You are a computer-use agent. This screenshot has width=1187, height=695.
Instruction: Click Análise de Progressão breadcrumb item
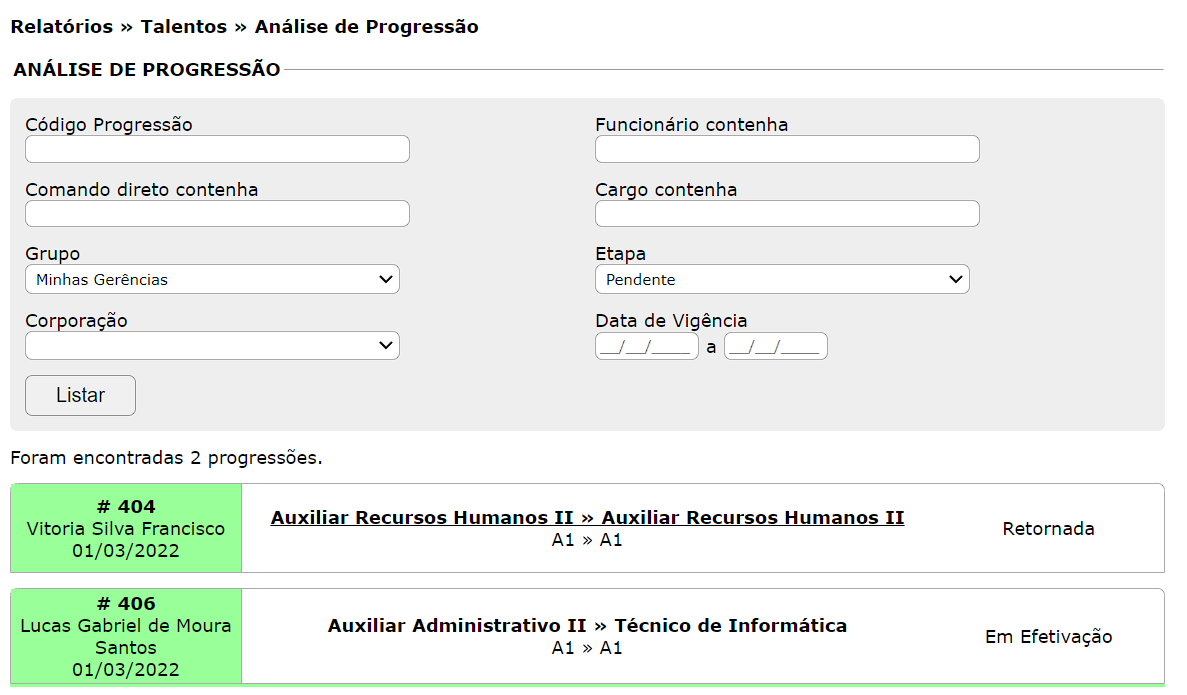(x=366, y=27)
